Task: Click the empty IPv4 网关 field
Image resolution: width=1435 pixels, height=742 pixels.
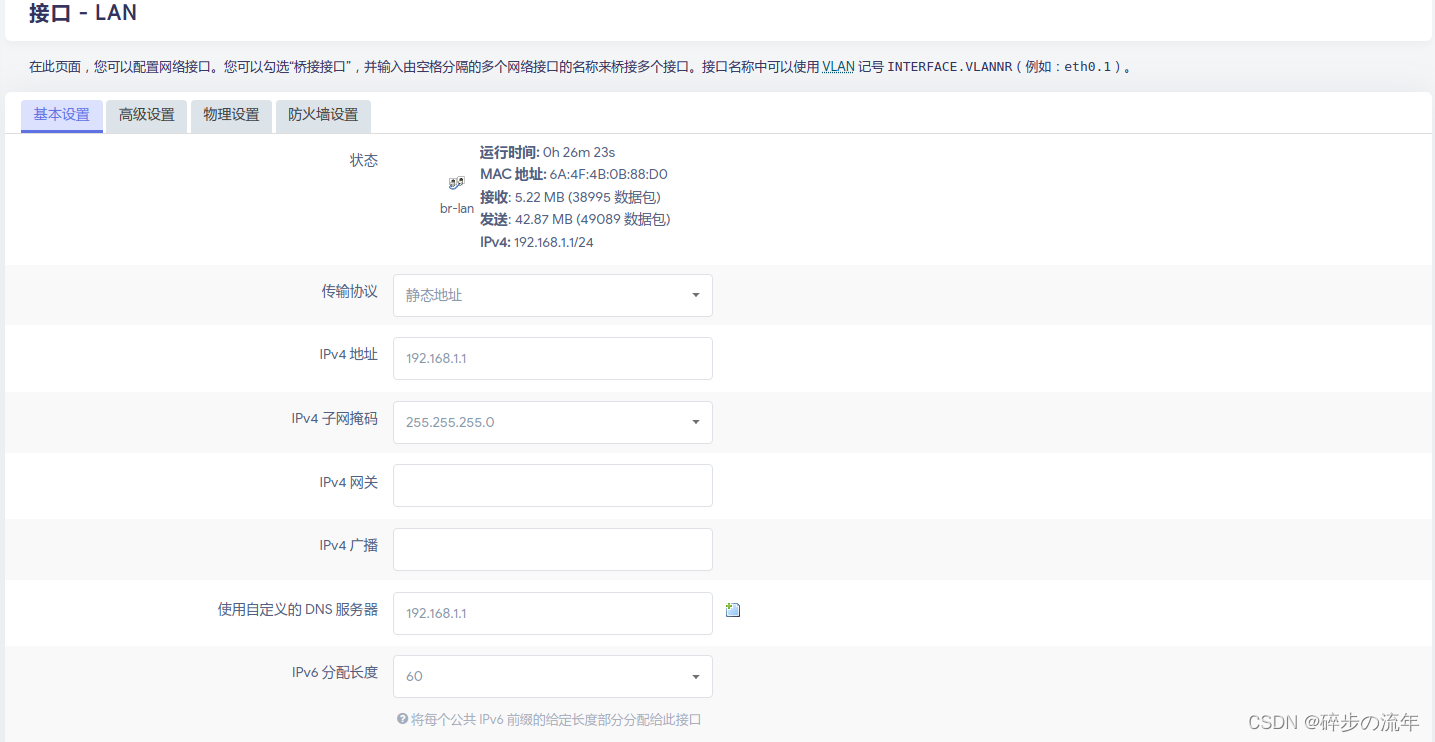Action: 553,485
